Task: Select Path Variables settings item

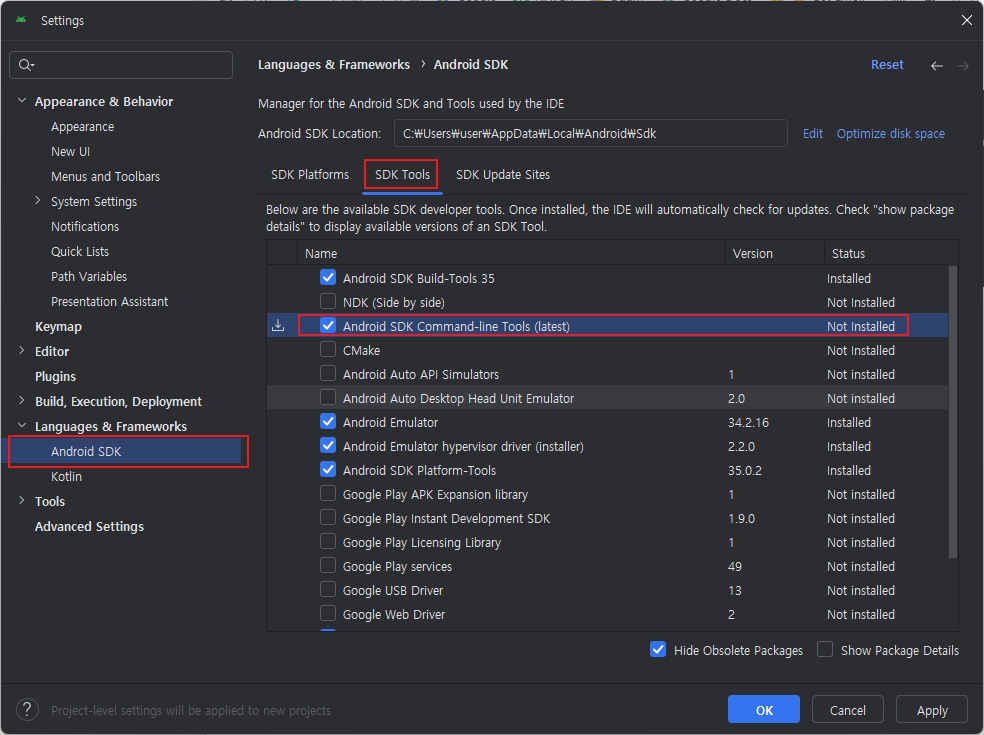Action: click(x=88, y=276)
